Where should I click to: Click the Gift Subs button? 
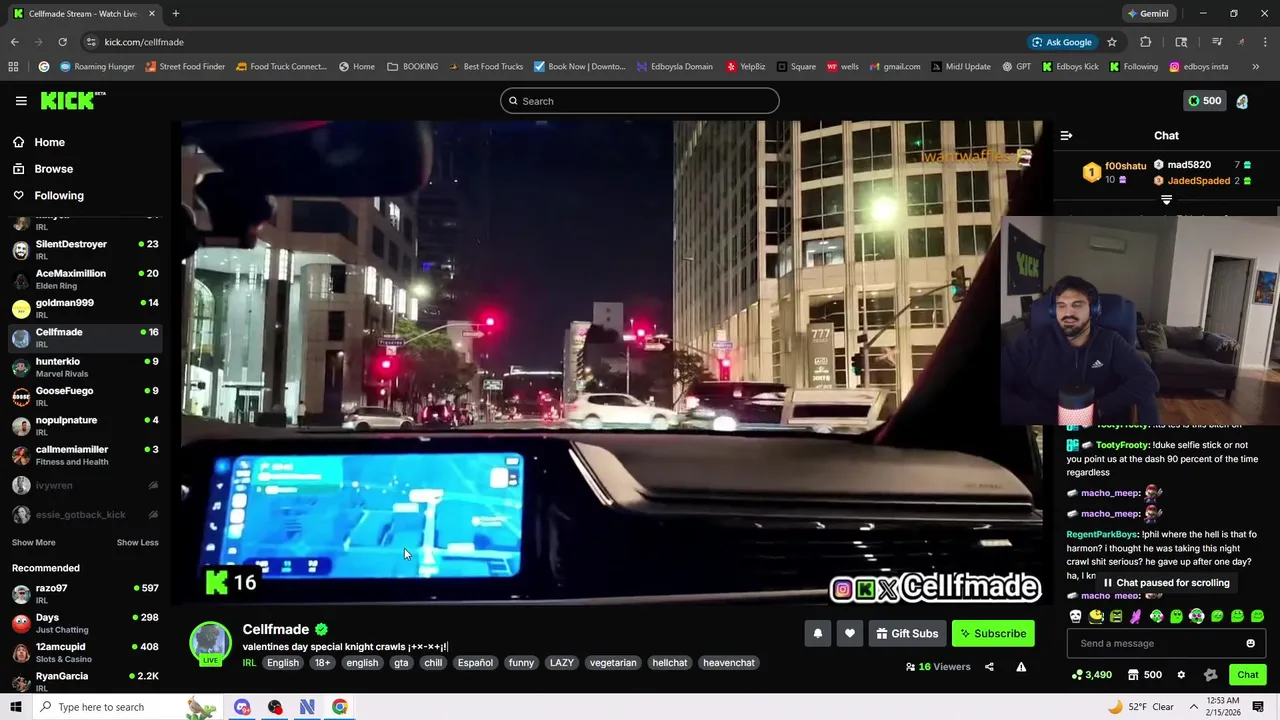[x=907, y=633]
